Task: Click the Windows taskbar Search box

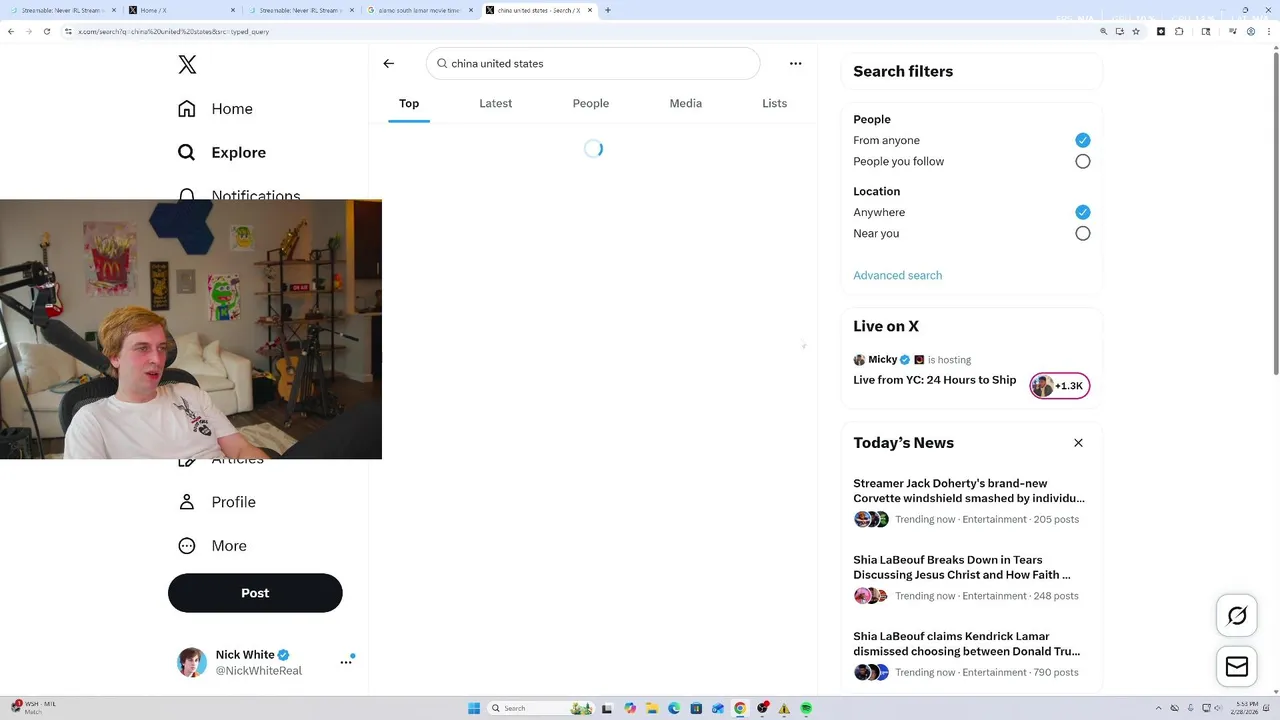Action: coord(540,708)
